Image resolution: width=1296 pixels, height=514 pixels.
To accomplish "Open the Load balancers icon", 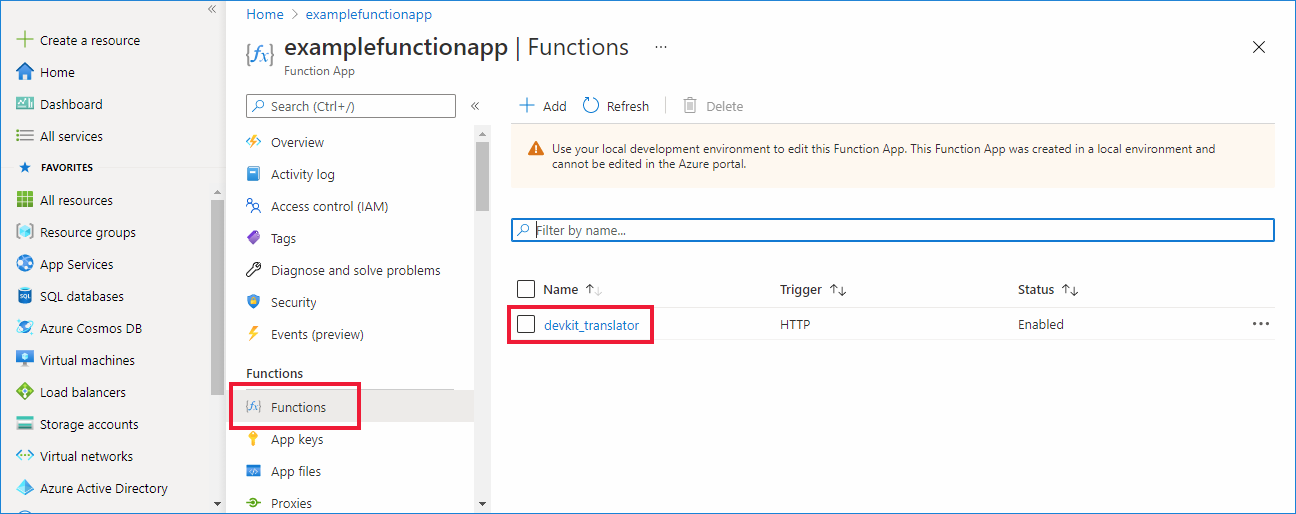I will [25, 392].
